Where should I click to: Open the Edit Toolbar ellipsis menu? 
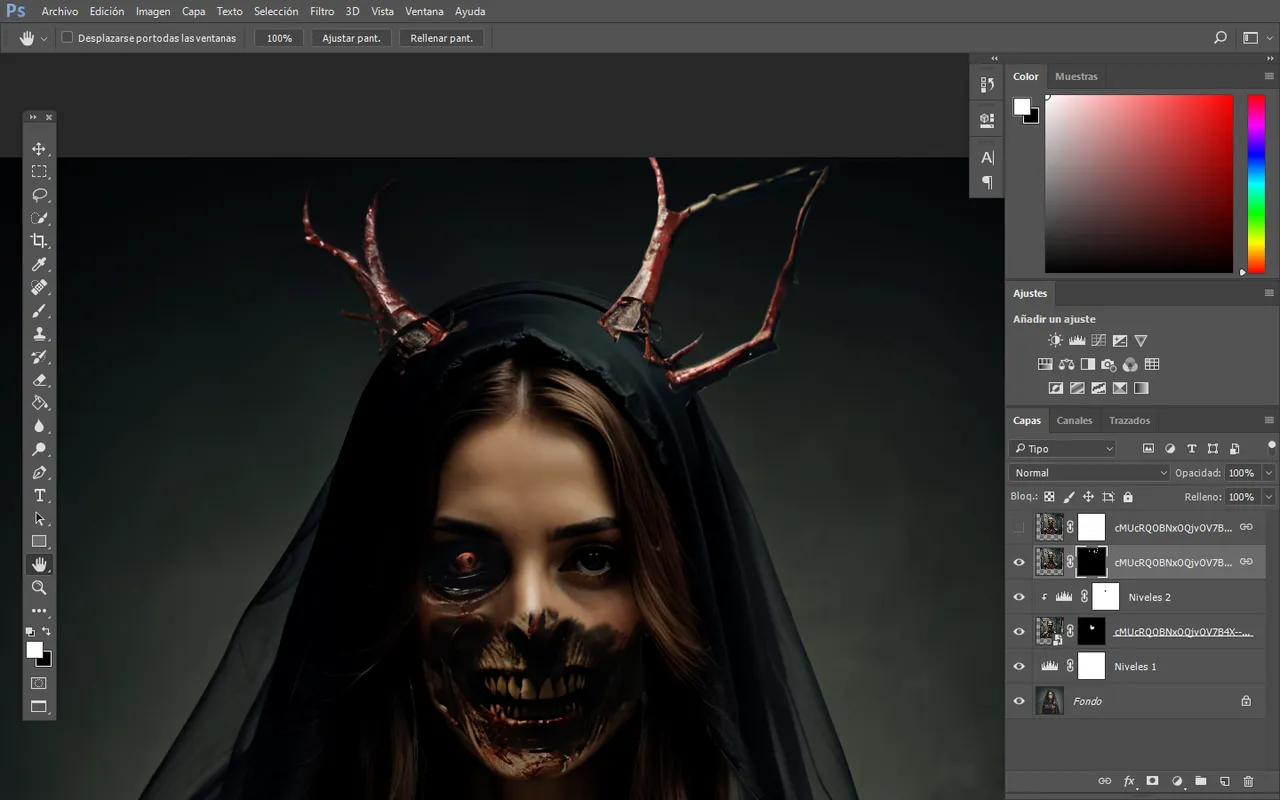point(39,610)
